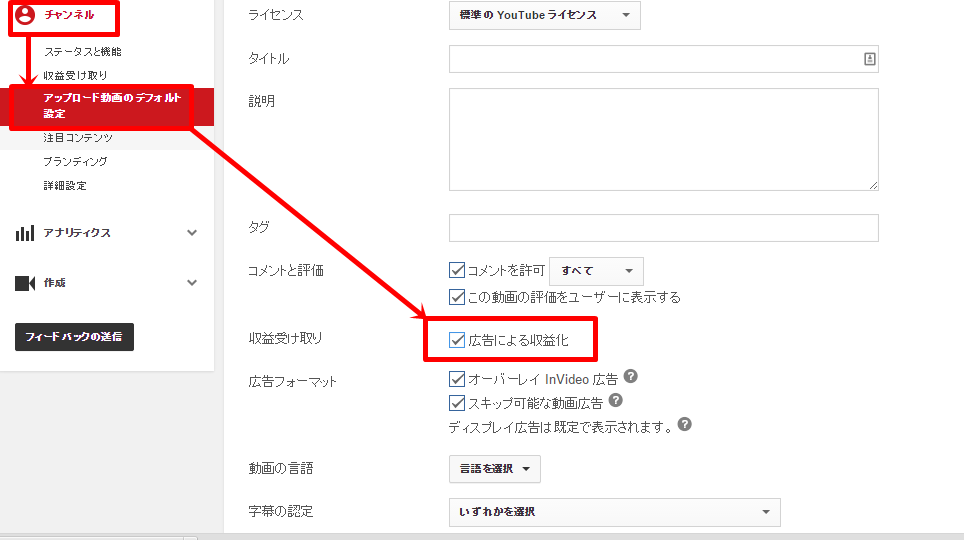Open the 標準の YouTube ライセンス dropdown
This screenshot has width=964, height=540.
coord(545,15)
